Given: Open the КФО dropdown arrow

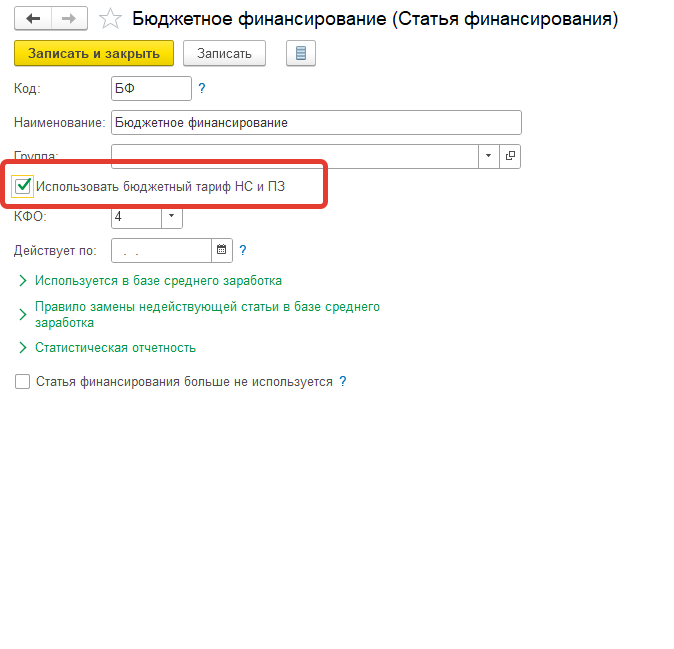Looking at the screenshot, I should [171, 216].
